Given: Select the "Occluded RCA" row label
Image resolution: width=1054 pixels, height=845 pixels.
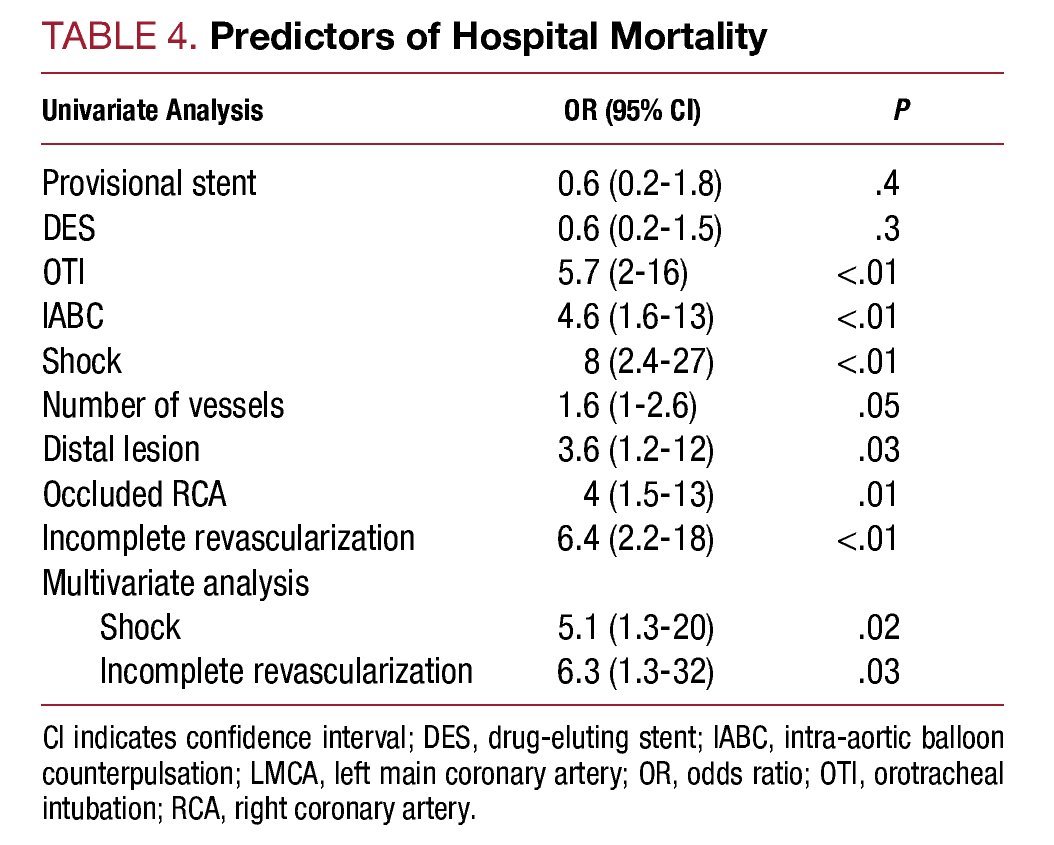Looking at the screenshot, I should [134, 494].
